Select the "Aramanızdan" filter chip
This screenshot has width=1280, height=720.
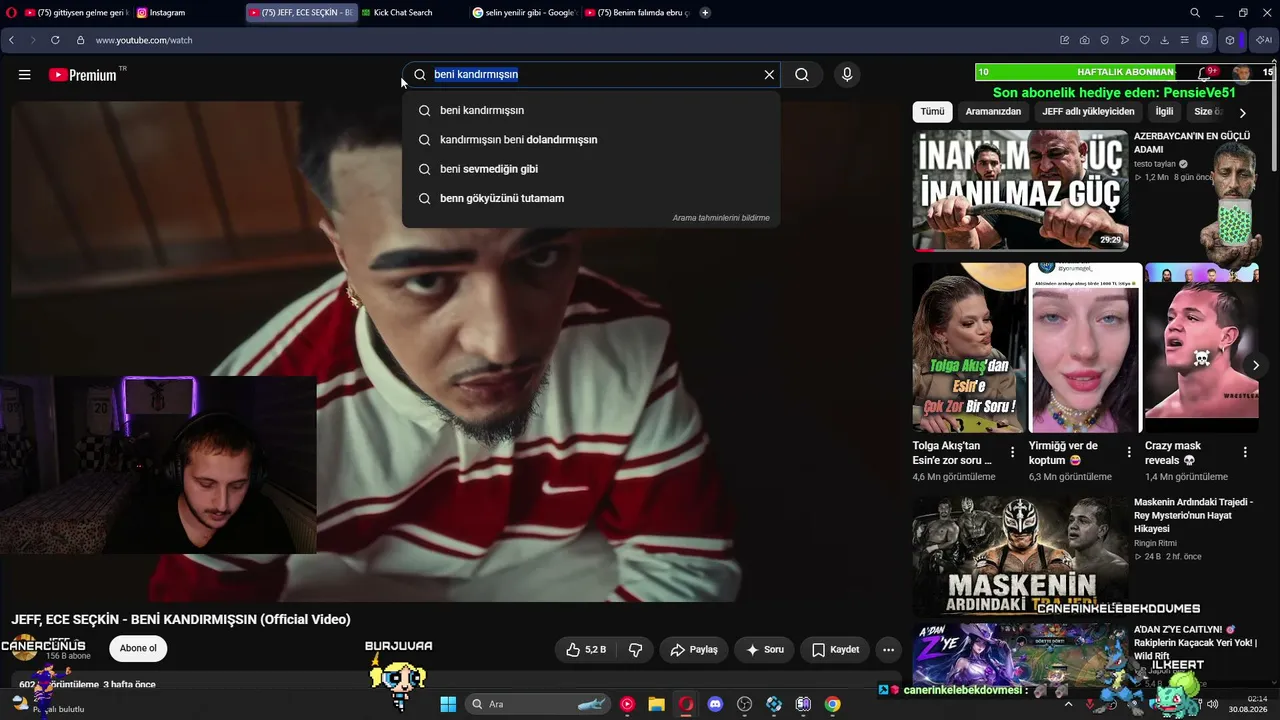tap(993, 112)
